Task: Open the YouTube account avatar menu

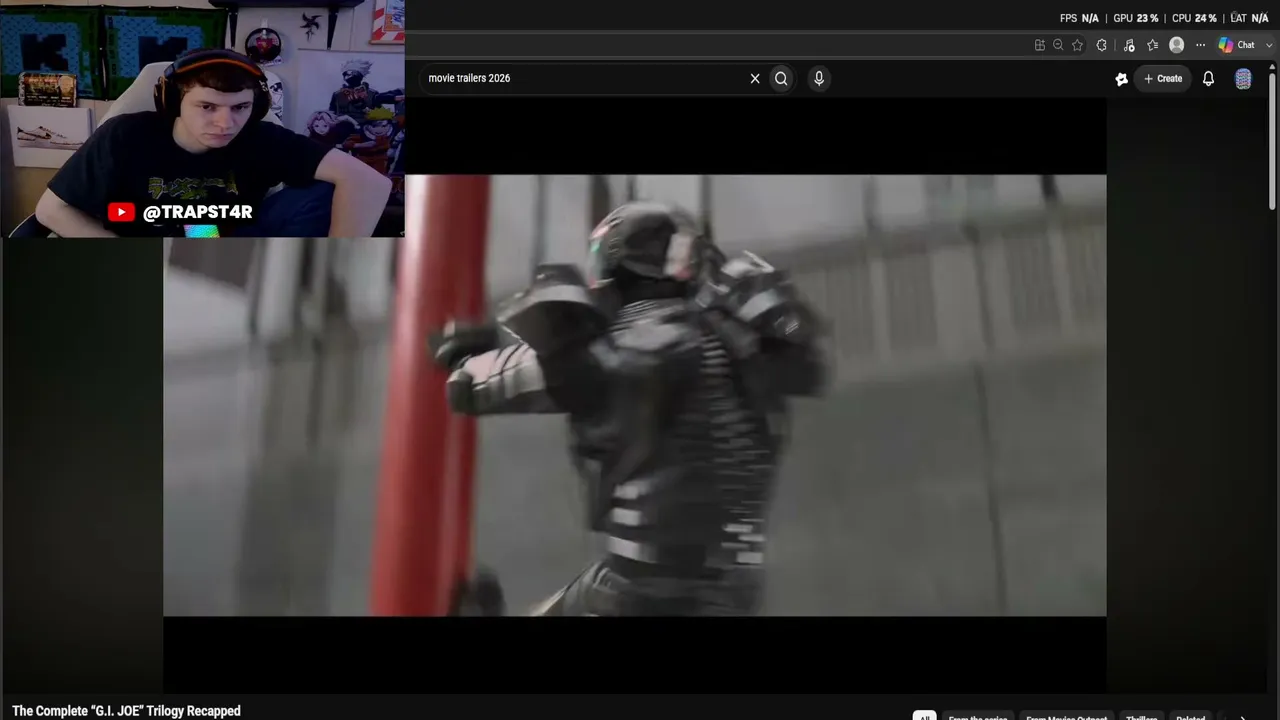Action: coord(1243,79)
